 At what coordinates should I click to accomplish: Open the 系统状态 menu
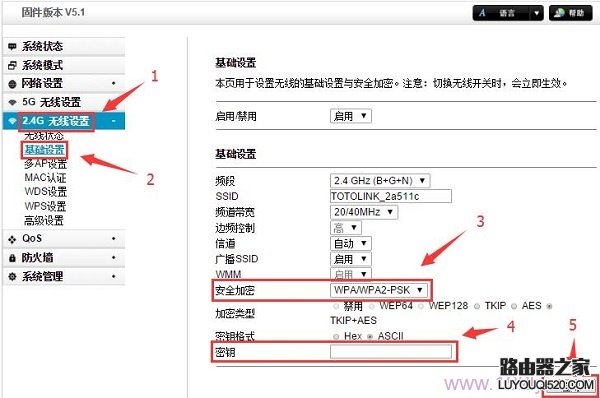(x=64, y=46)
